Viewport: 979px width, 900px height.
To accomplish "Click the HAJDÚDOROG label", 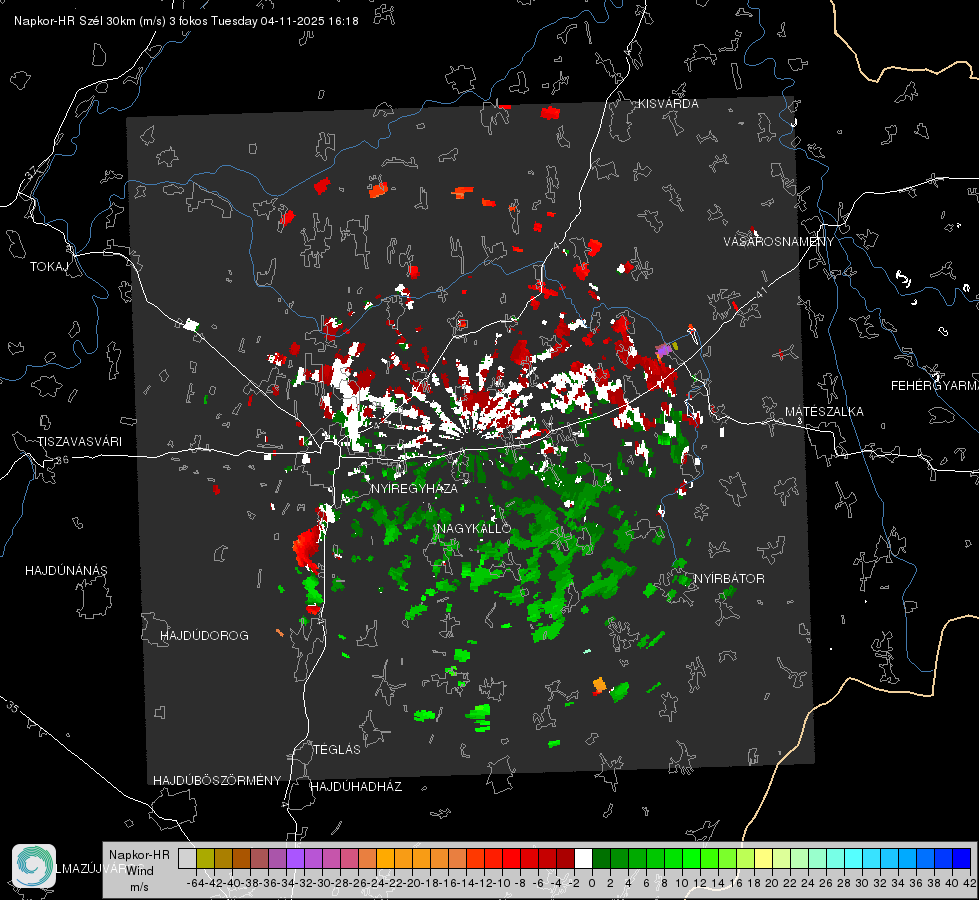I will coord(204,636).
